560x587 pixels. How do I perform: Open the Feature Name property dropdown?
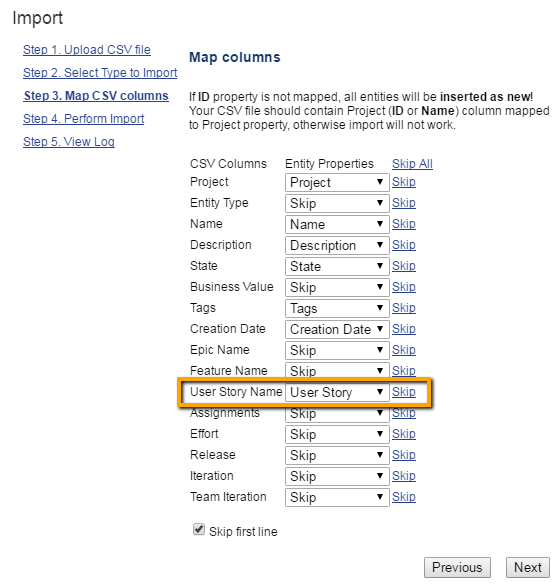click(337, 371)
